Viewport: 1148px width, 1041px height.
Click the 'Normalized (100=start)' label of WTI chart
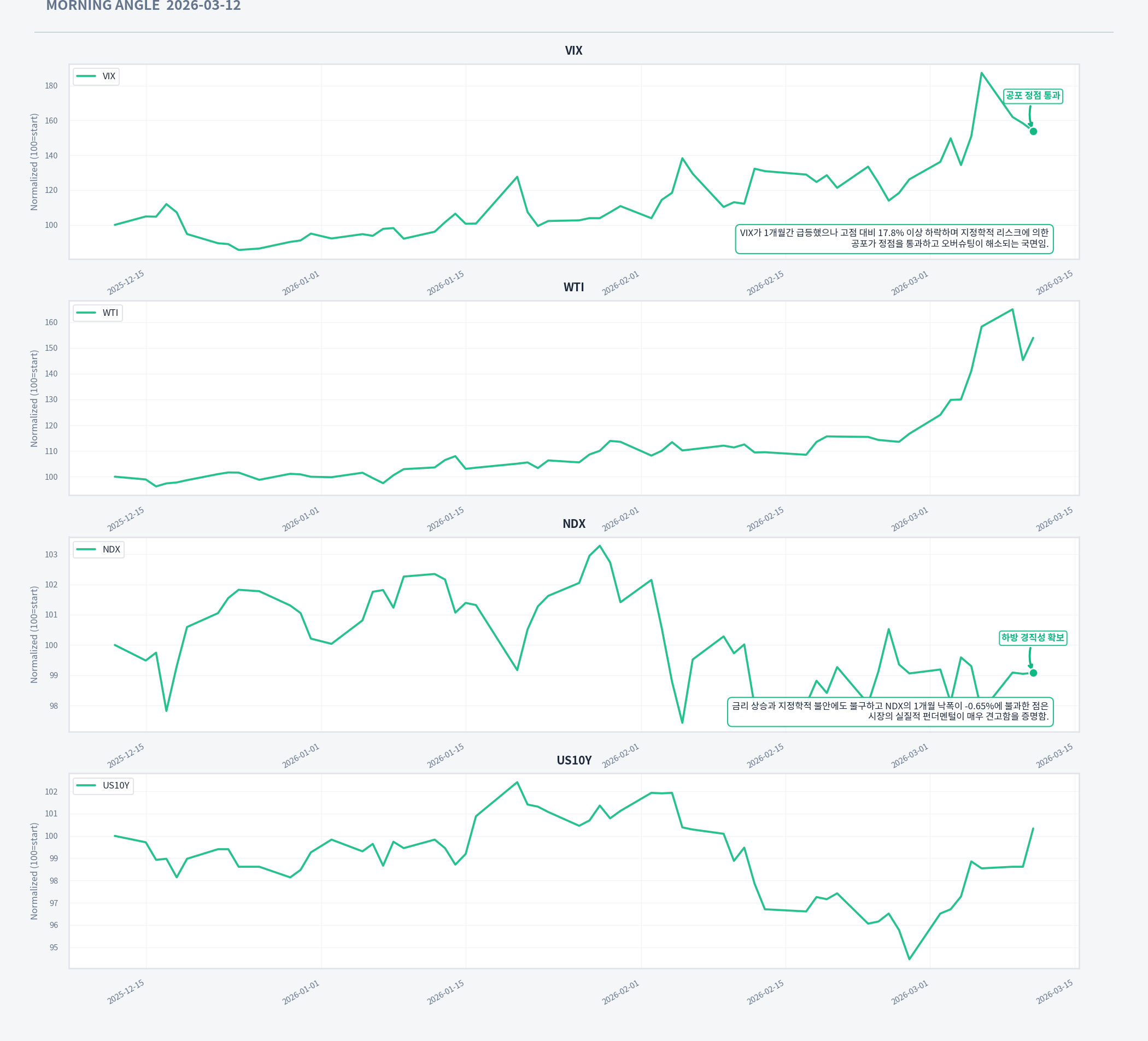click(x=34, y=398)
